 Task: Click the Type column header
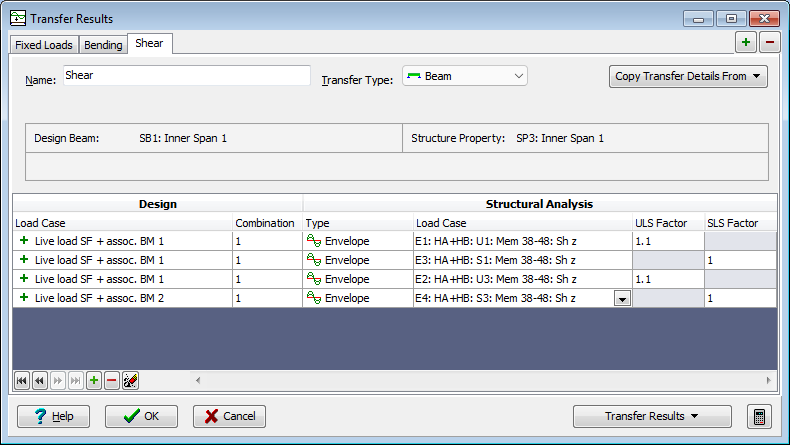[358, 223]
